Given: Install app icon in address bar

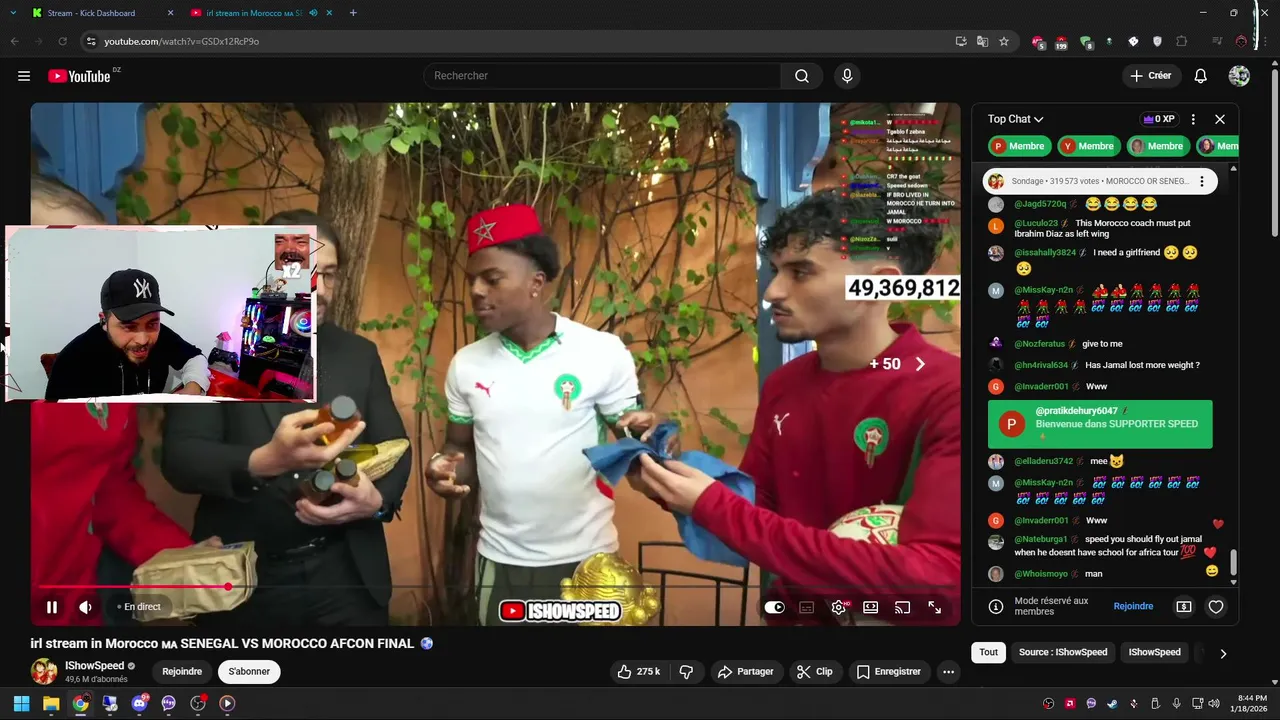Looking at the screenshot, I should pyautogui.click(x=961, y=41).
